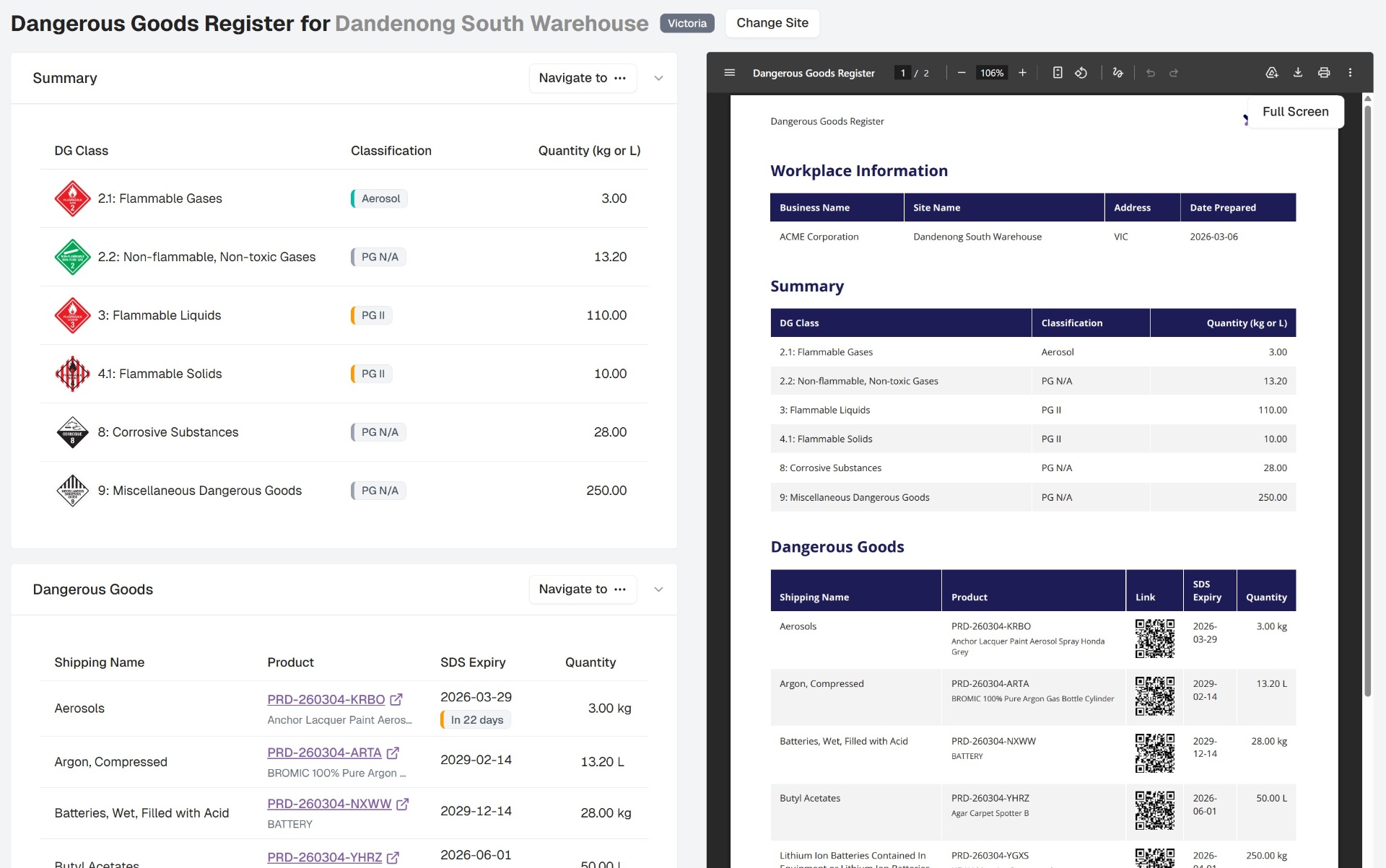Open product link PRD-260304-NXWW

(x=329, y=804)
